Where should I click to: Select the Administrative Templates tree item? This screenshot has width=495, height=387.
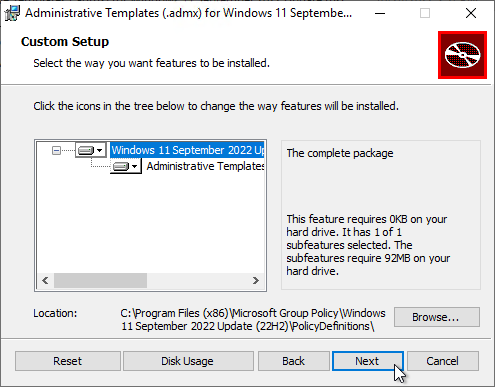click(205, 166)
